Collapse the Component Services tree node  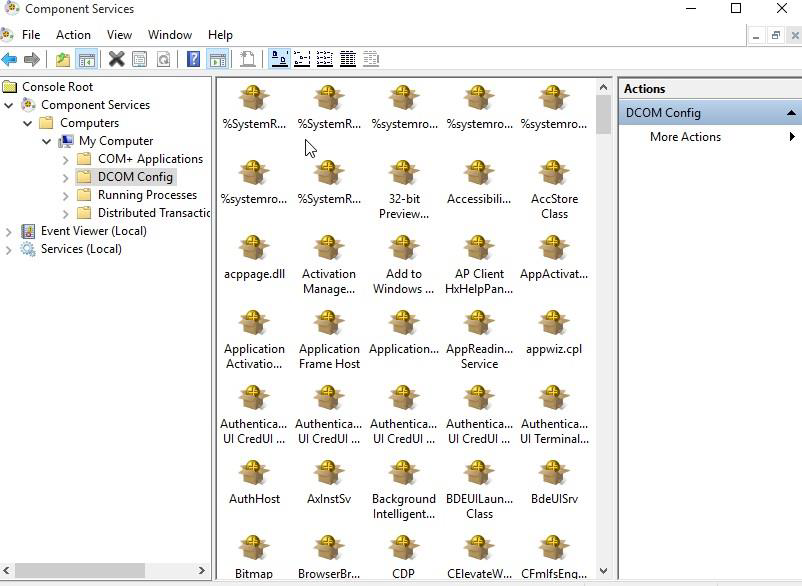pyautogui.click(x=9, y=105)
